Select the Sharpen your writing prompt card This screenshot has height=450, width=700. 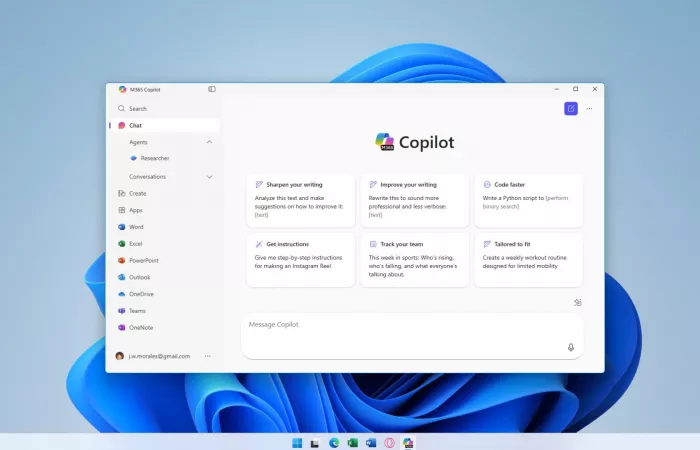[301, 200]
